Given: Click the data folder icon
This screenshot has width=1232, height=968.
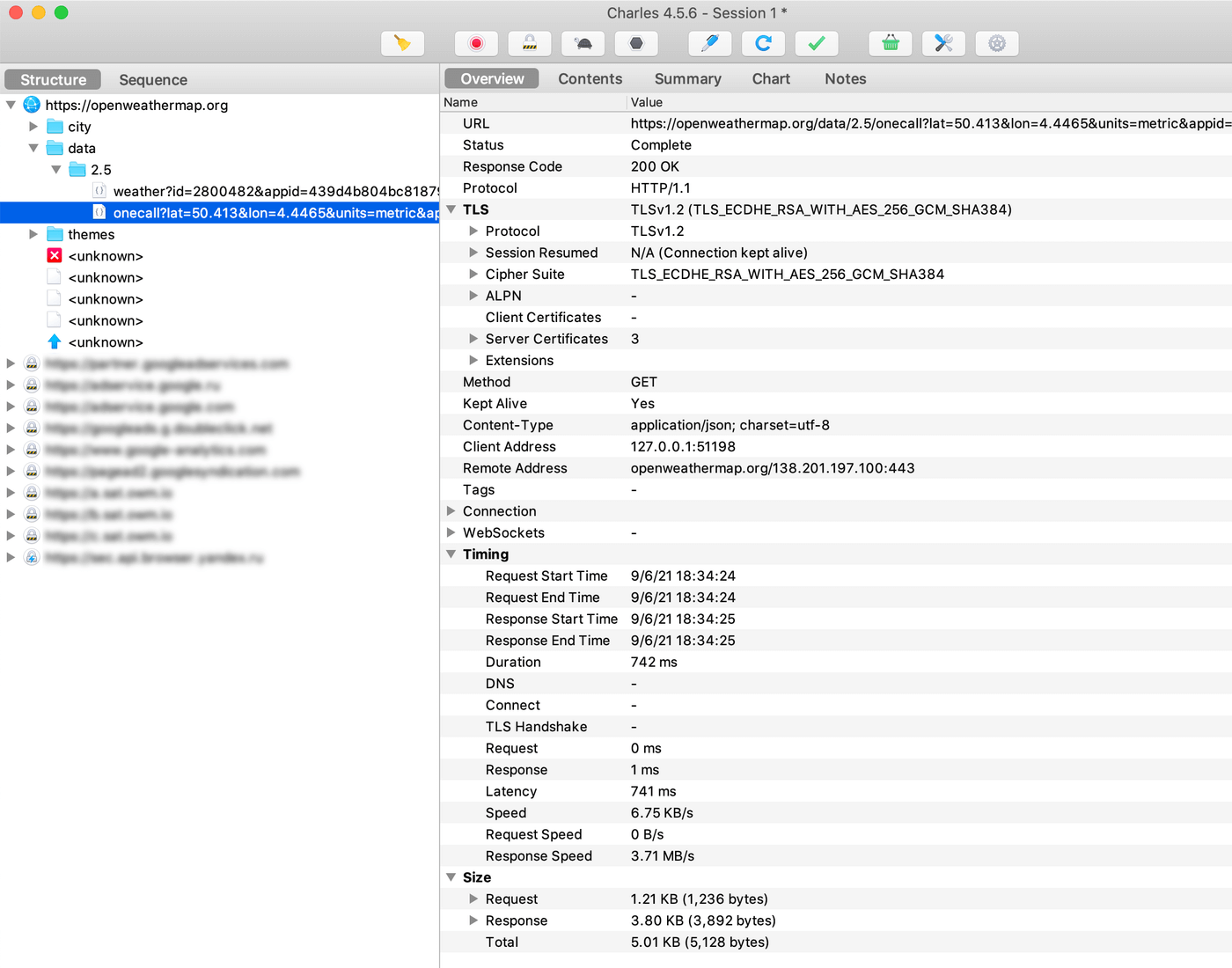Looking at the screenshot, I should pyautogui.click(x=55, y=148).
